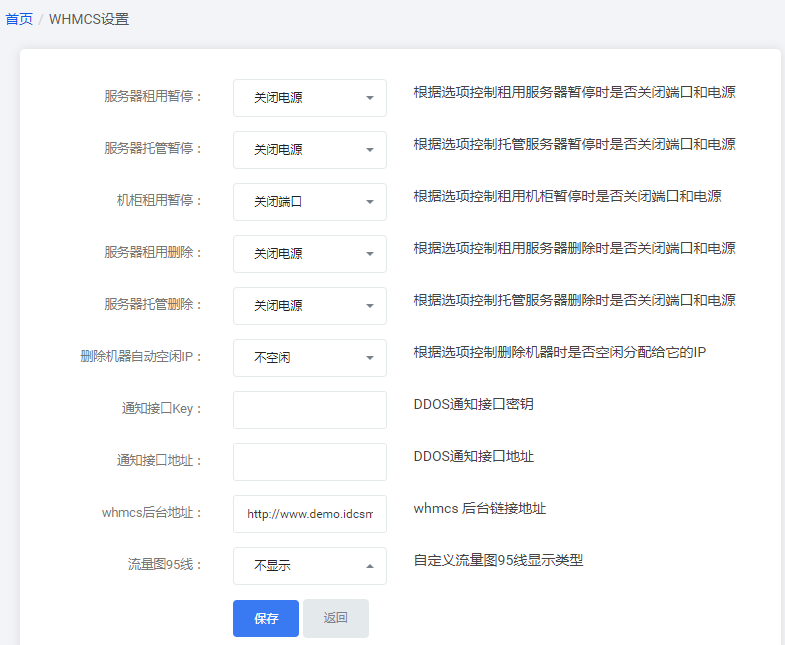Click the whmcs后台地址 URL field
The image size is (785, 645).
[310, 514]
